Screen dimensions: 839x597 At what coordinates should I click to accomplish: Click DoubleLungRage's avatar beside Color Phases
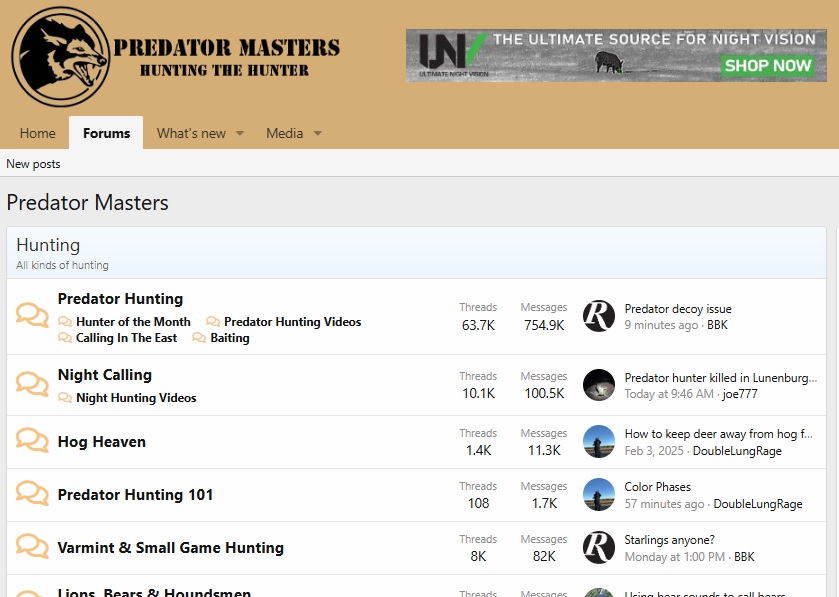pos(598,494)
